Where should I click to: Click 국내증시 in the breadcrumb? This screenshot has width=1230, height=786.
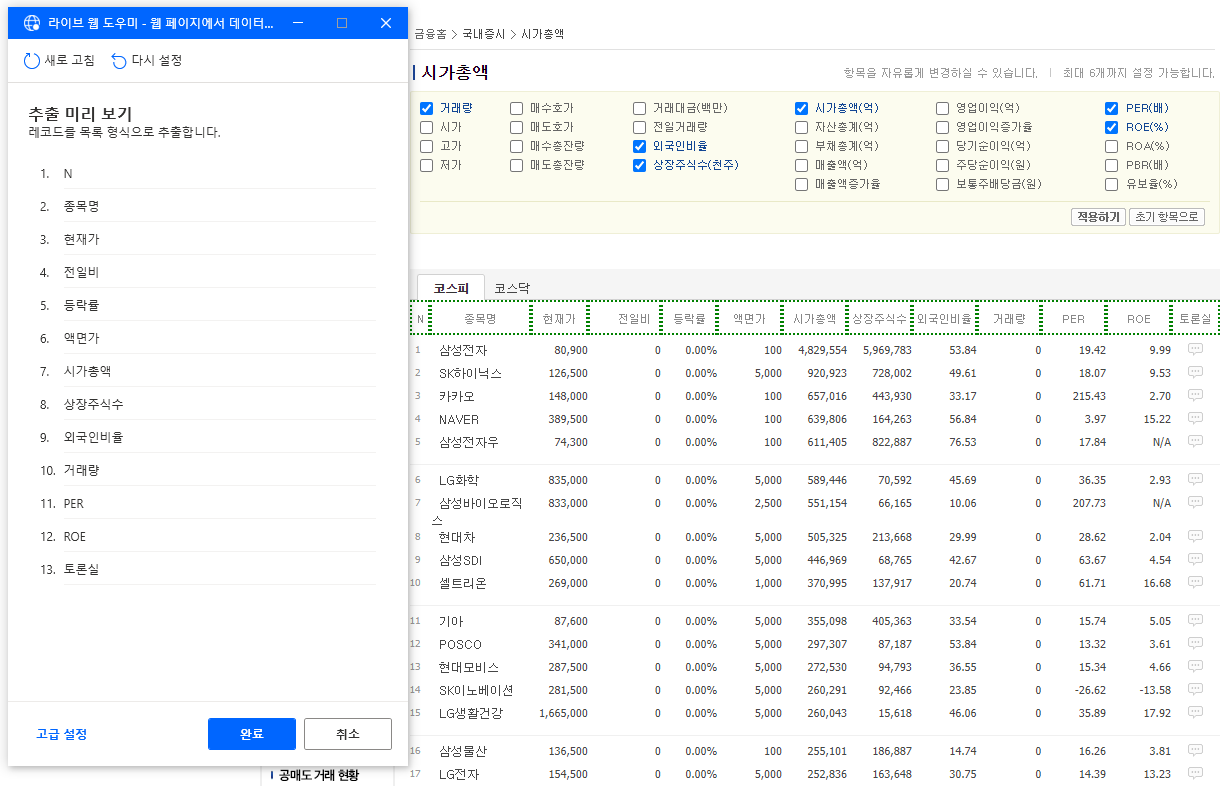point(484,34)
